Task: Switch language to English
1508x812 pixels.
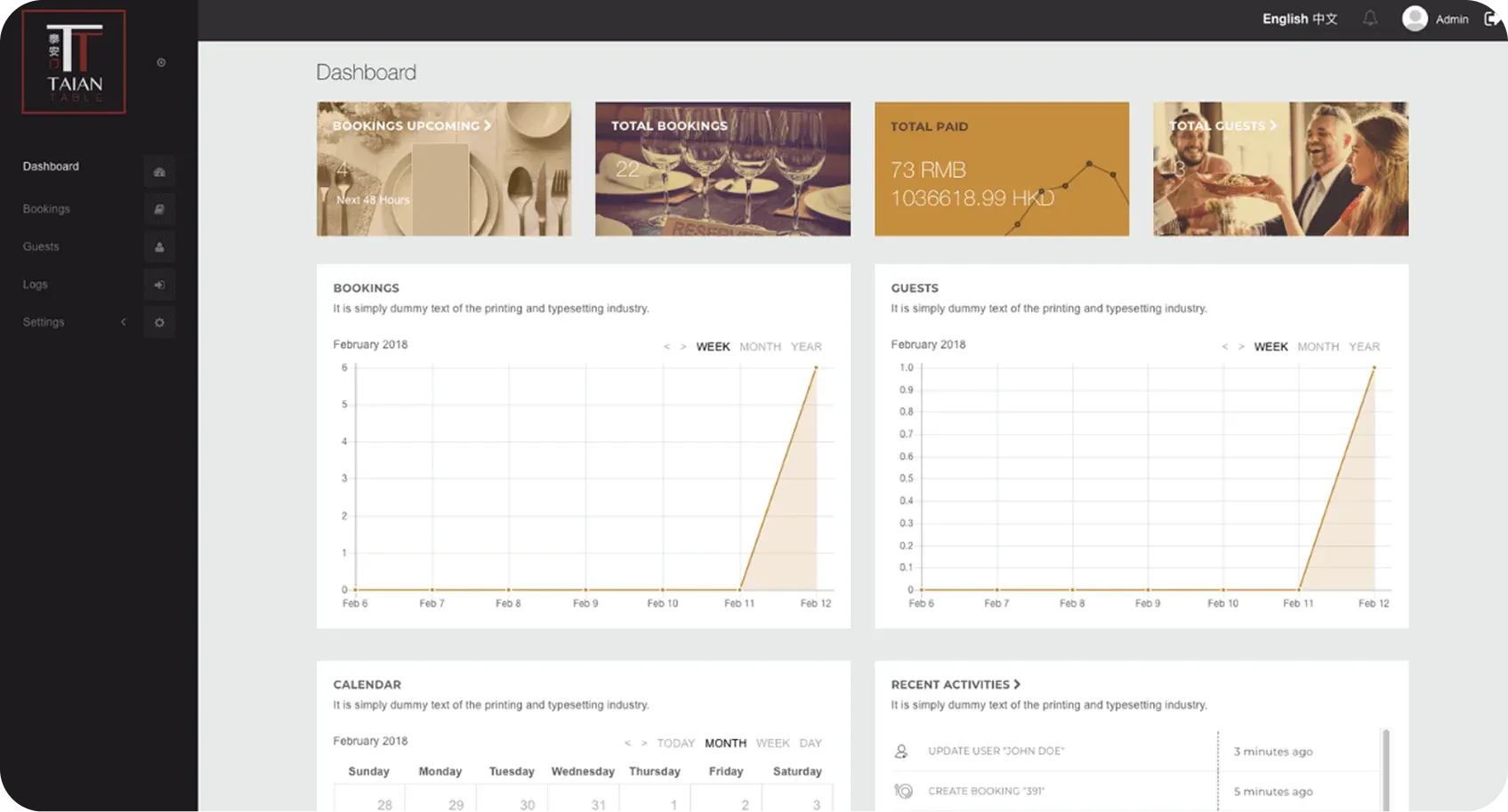Action: [x=1285, y=19]
